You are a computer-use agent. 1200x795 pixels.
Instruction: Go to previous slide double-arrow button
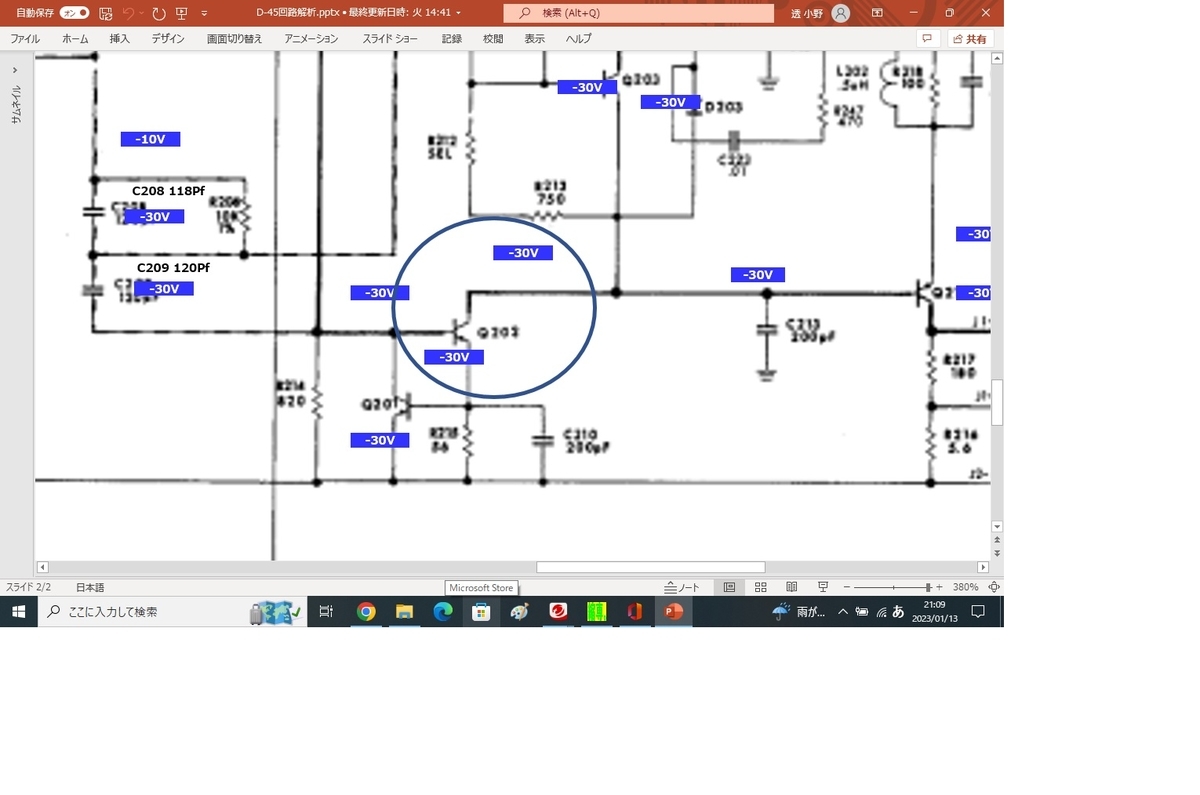997,540
